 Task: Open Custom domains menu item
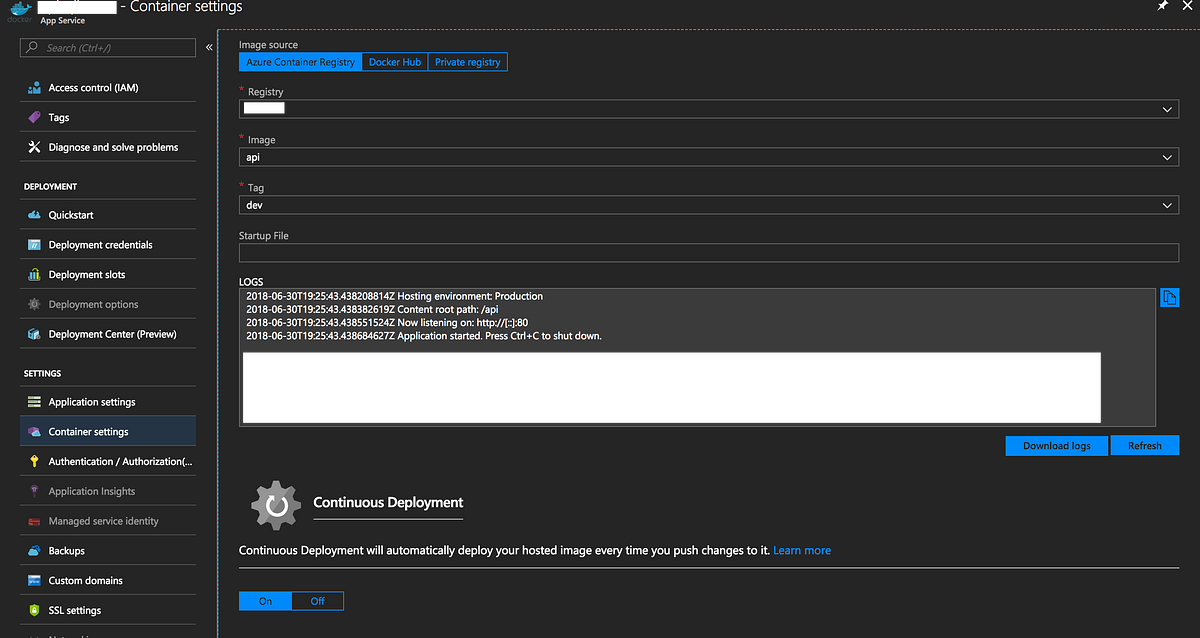[108, 580]
